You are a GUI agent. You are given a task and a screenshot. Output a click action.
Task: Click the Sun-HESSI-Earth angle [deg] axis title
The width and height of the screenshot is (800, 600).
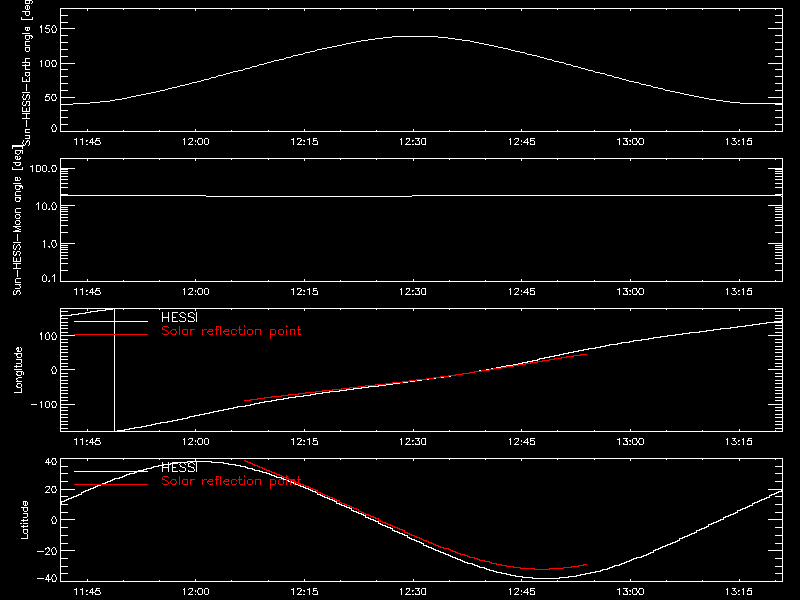click(27, 72)
